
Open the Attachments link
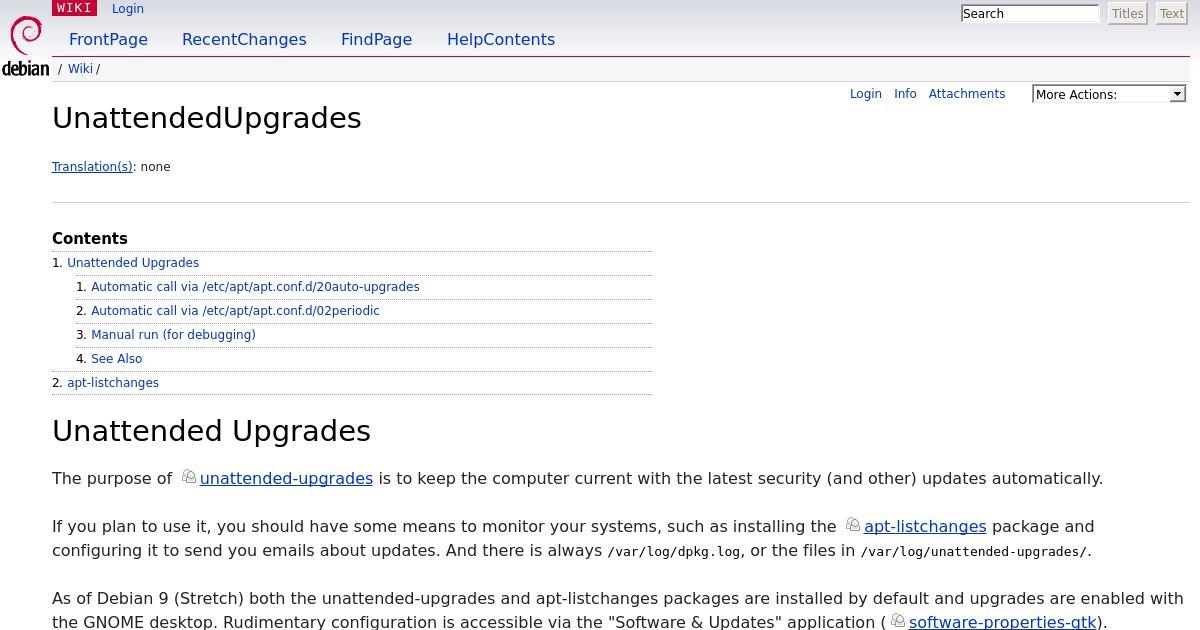967,94
